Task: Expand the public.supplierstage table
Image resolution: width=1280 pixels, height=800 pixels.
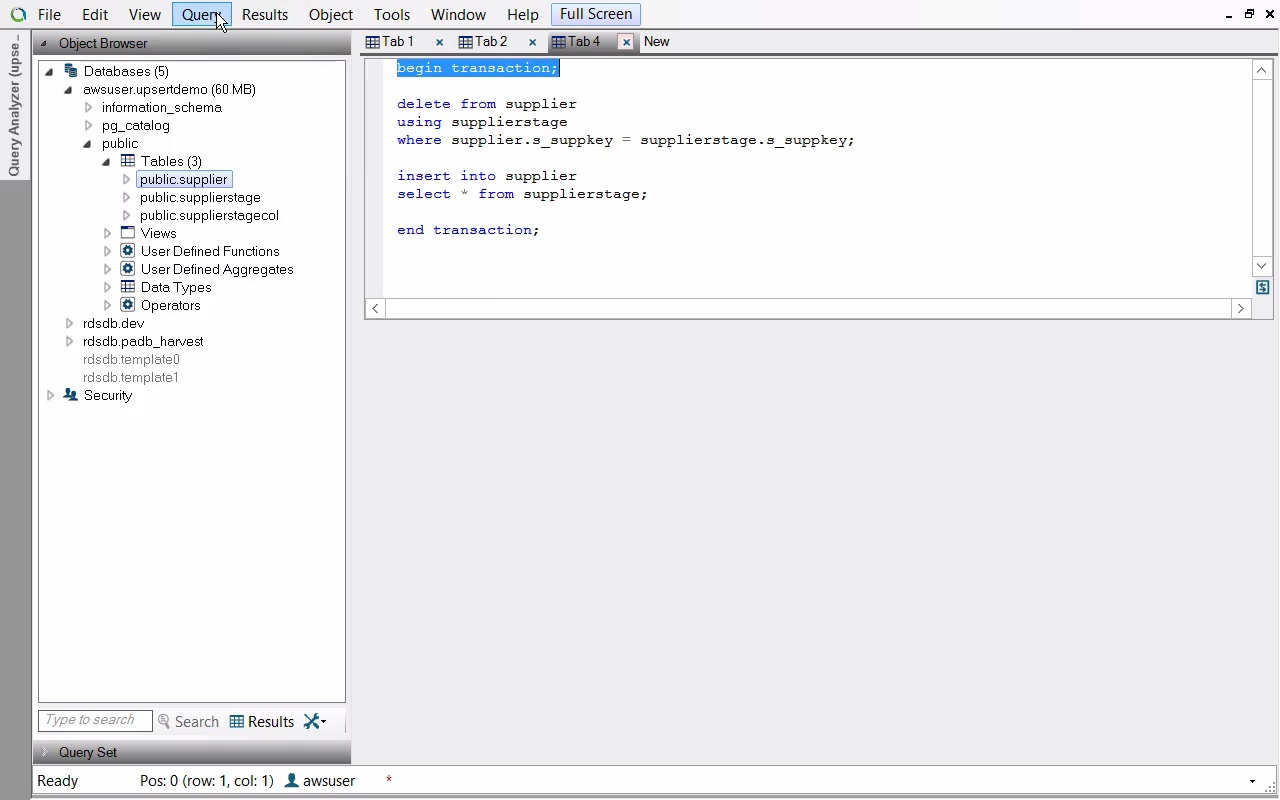Action: pyautogui.click(x=126, y=197)
